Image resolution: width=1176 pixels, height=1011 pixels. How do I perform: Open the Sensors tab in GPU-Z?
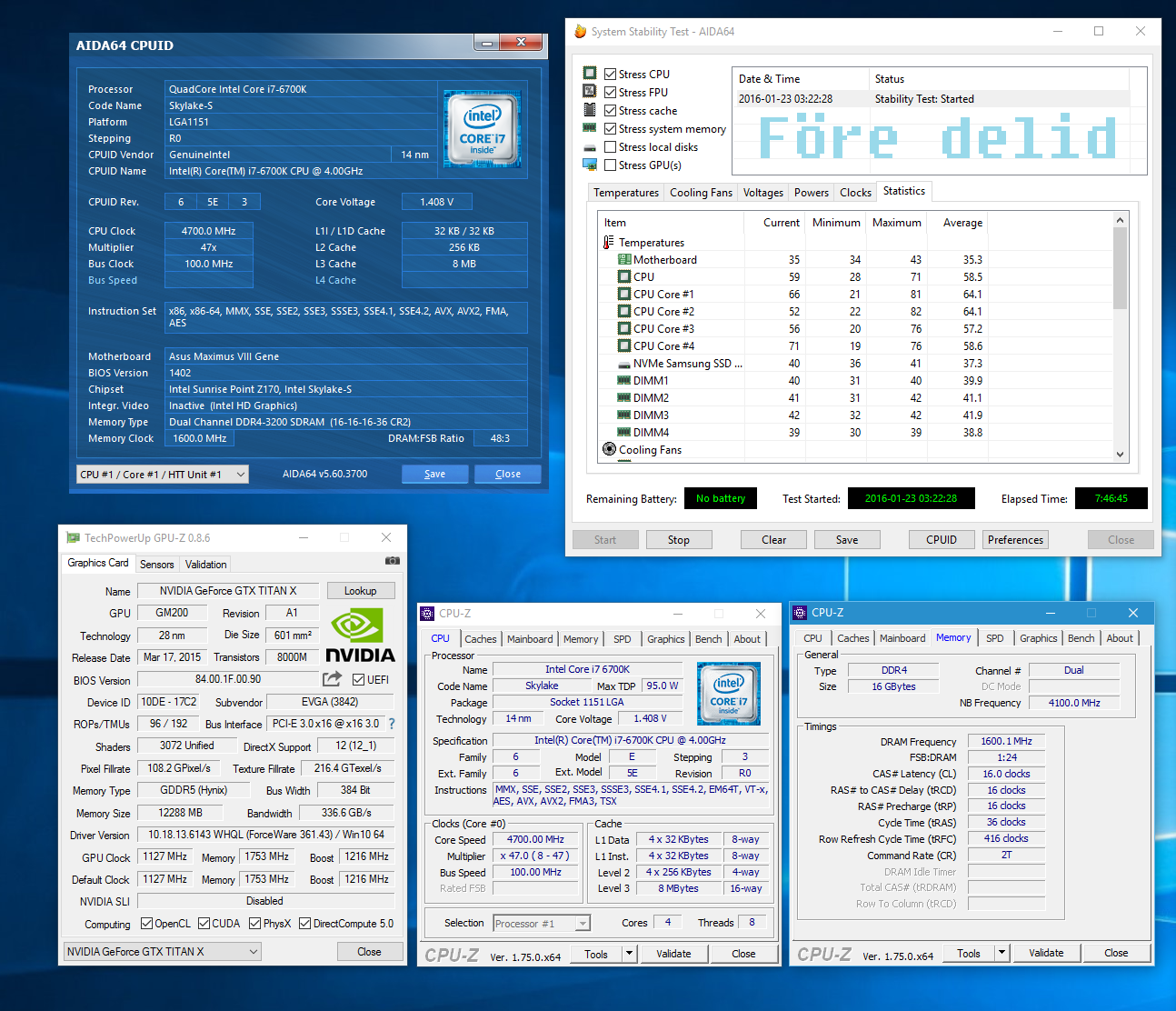click(x=156, y=565)
